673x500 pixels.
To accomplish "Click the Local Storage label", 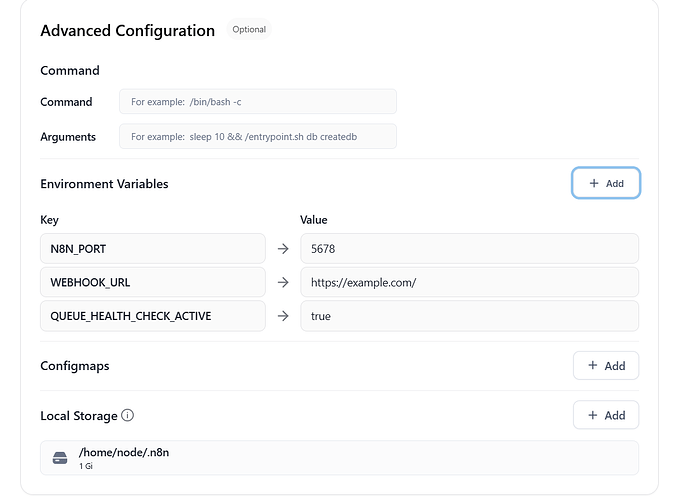I will coord(79,415).
